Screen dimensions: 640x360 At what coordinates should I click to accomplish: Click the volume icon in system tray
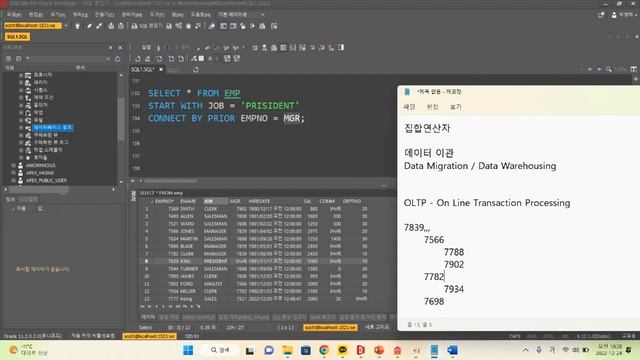click(576, 350)
